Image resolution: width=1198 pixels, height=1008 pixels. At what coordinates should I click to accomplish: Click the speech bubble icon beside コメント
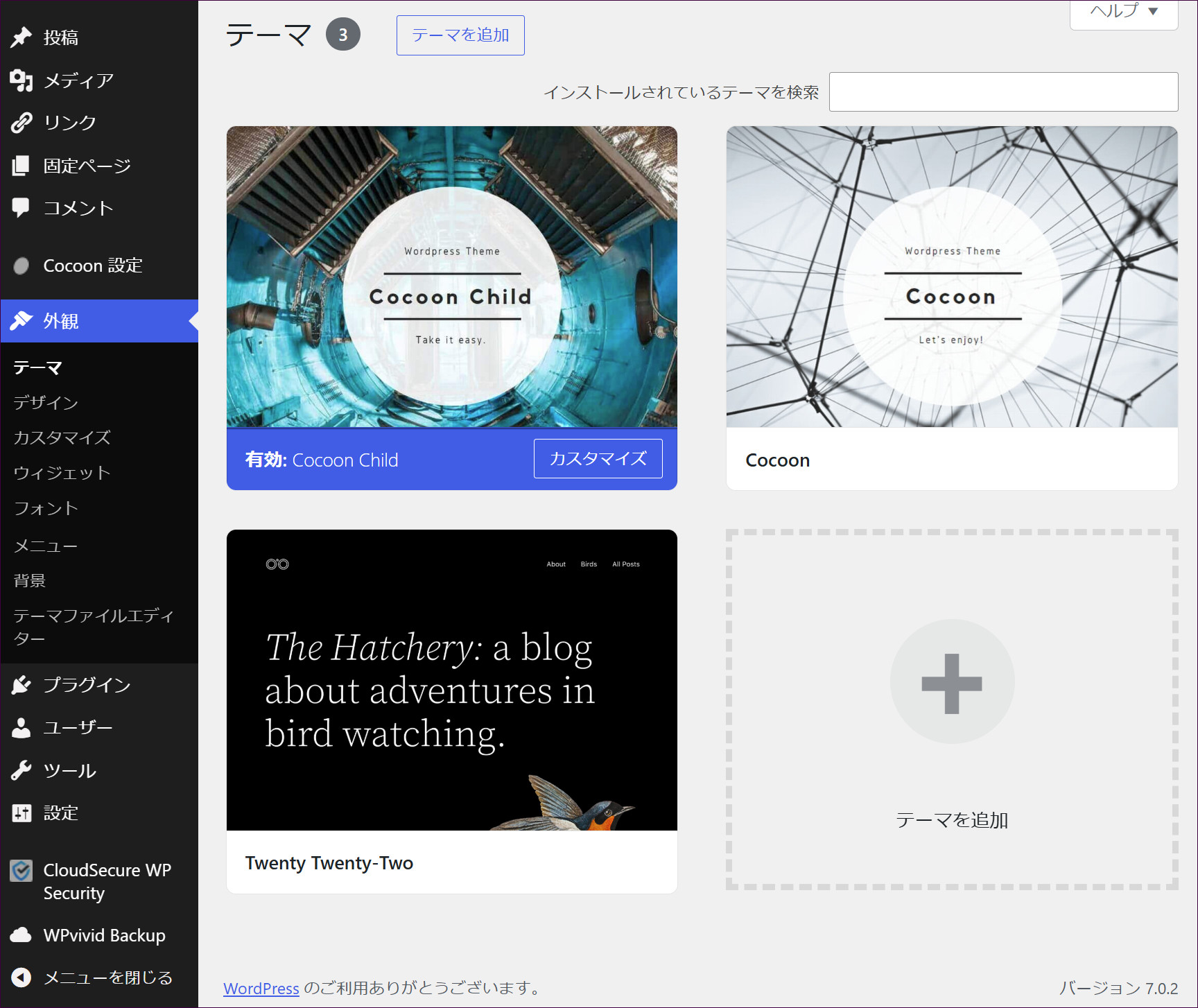[x=21, y=208]
